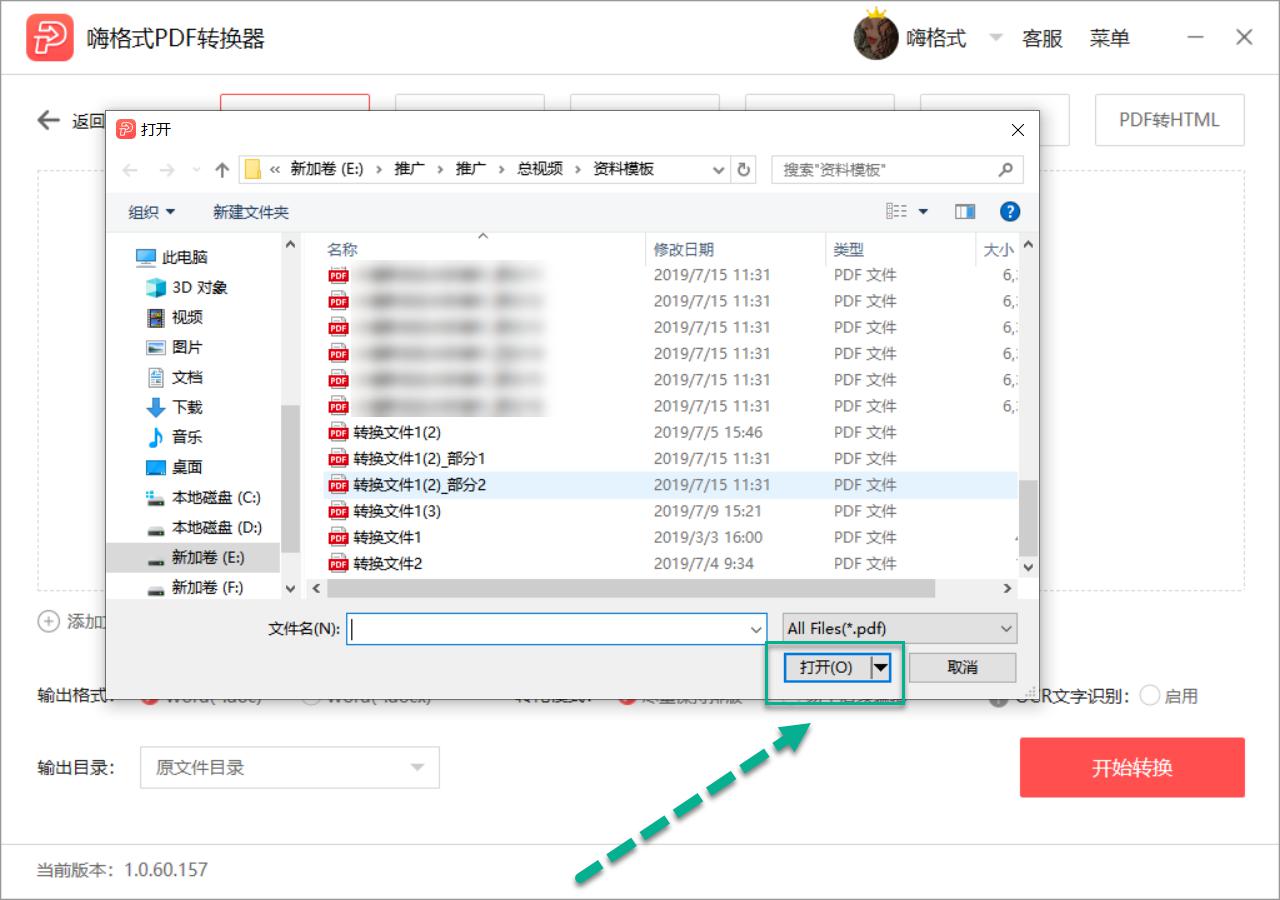
Task: Click the 返回 back arrow in main window
Action: pyautogui.click(x=48, y=121)
